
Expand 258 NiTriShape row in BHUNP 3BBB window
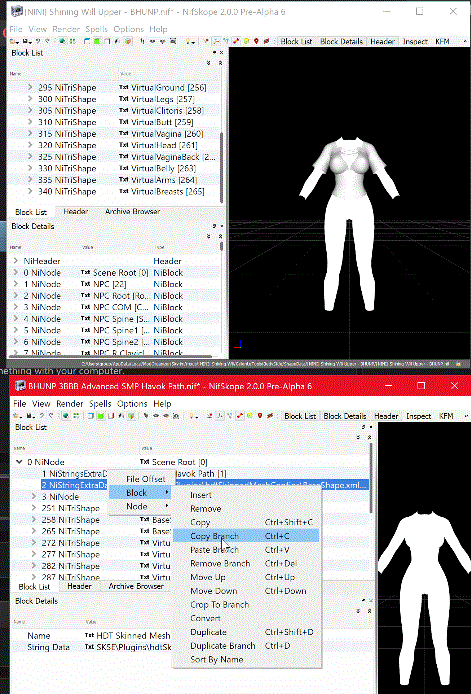[x=34, y=520]
